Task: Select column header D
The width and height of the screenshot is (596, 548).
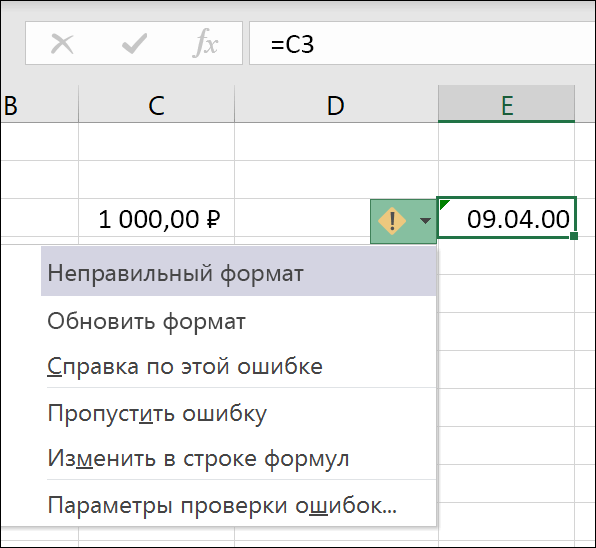Action: pos(336,105)
